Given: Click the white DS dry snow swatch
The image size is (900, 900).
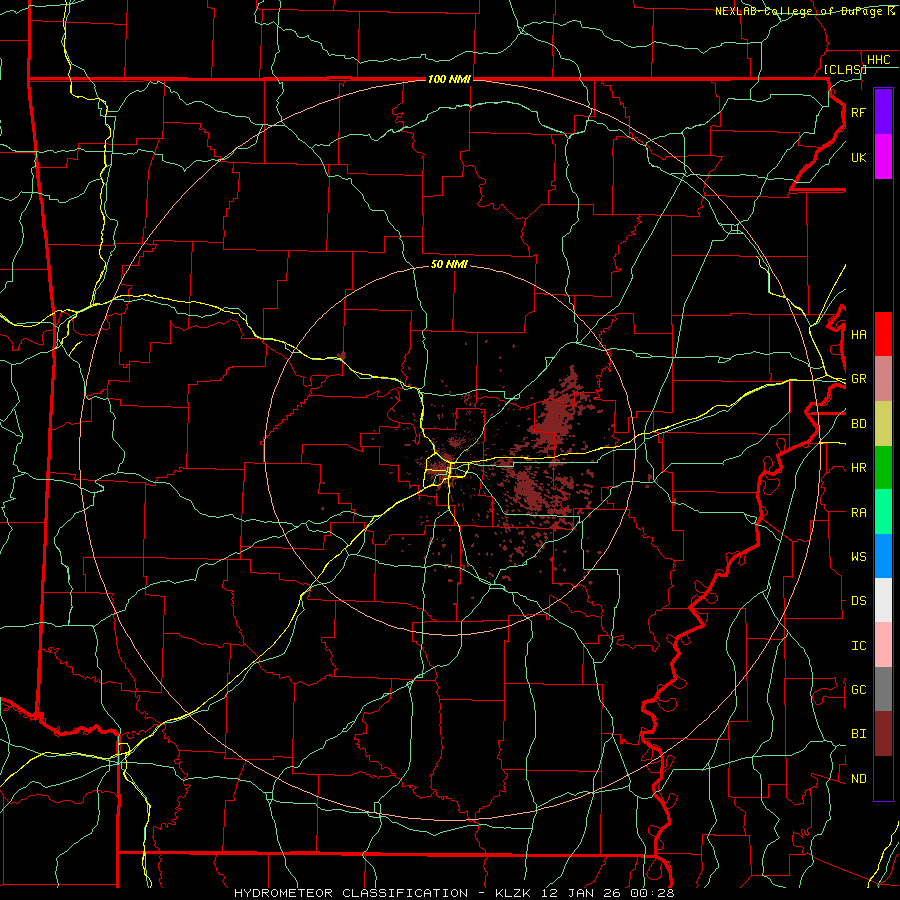Looking at the screenshot, I should click(x=883, y=600).
